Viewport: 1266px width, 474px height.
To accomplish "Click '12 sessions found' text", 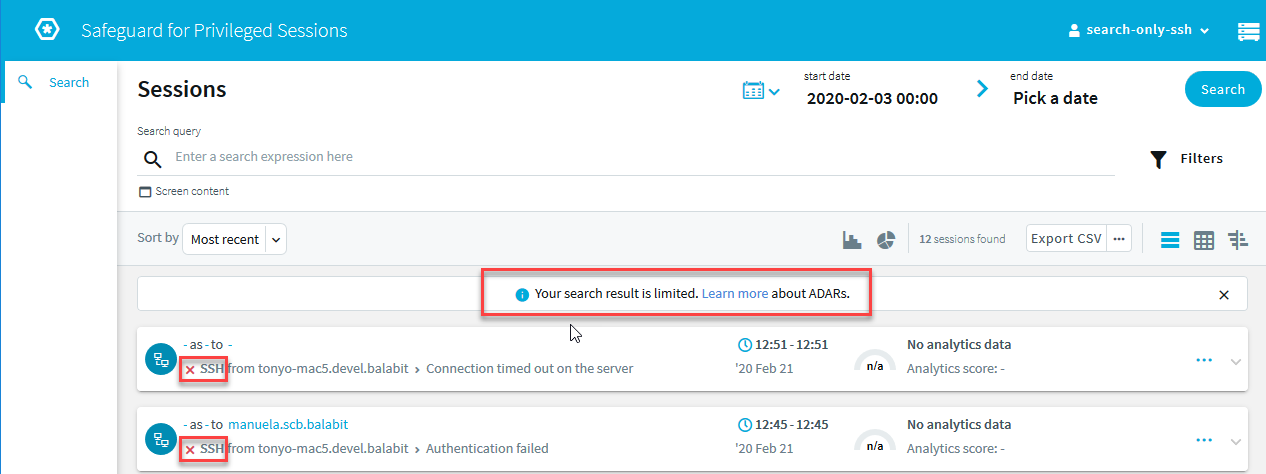I will (x=962, y=240).
